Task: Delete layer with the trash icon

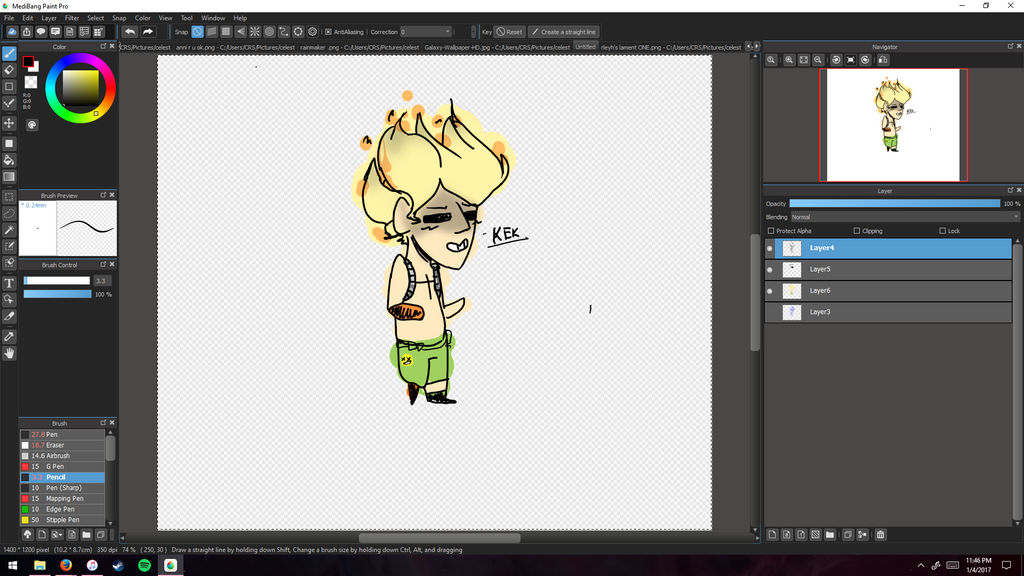Action: point(880,535)
